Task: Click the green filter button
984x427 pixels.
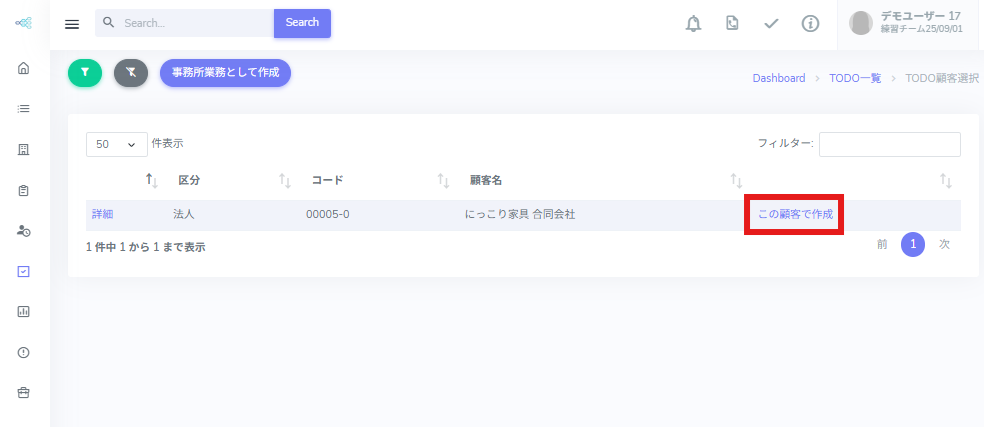Action: (85, 72)
